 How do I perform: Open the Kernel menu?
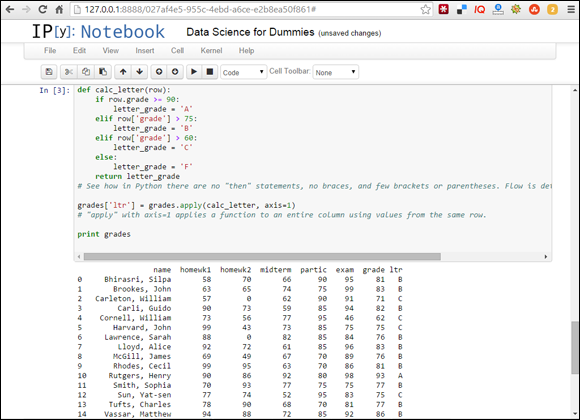pos(211,51)
